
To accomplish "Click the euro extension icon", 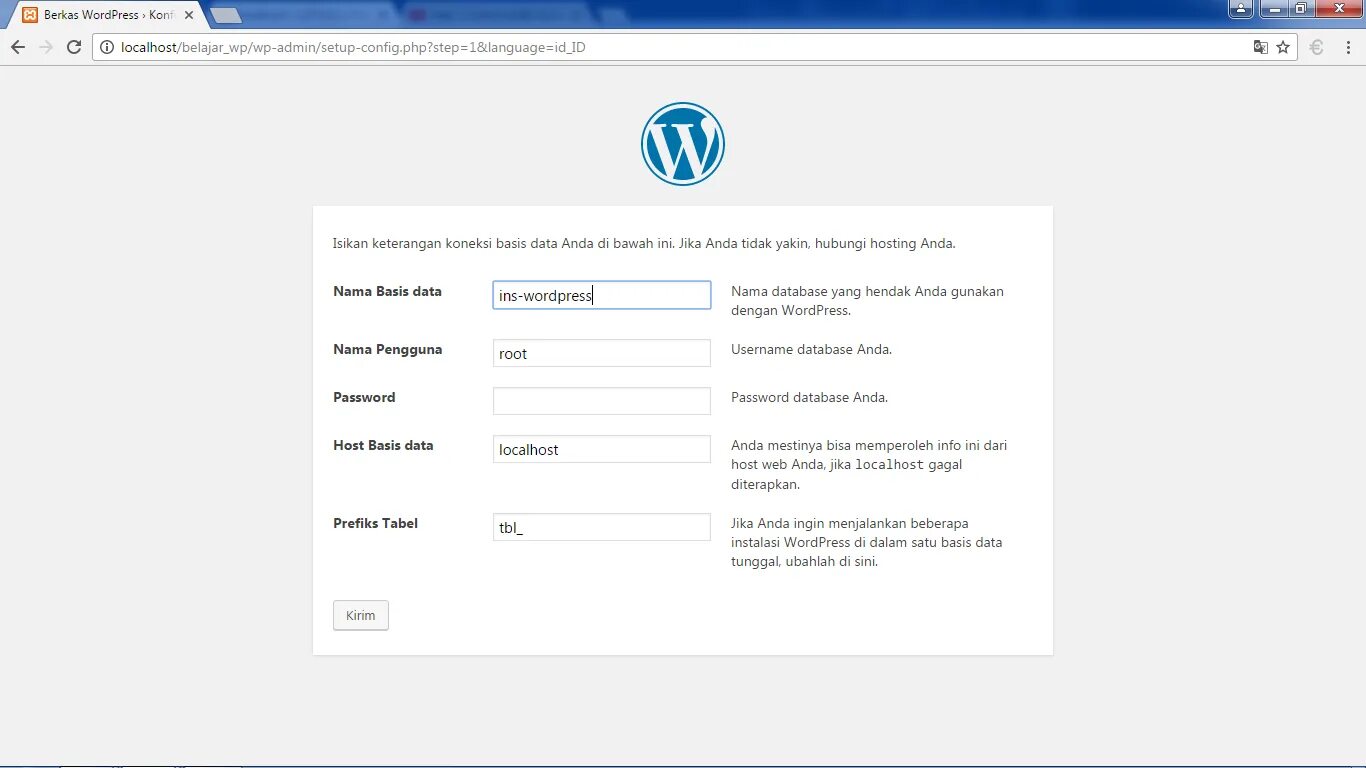I will [1317, 47].
